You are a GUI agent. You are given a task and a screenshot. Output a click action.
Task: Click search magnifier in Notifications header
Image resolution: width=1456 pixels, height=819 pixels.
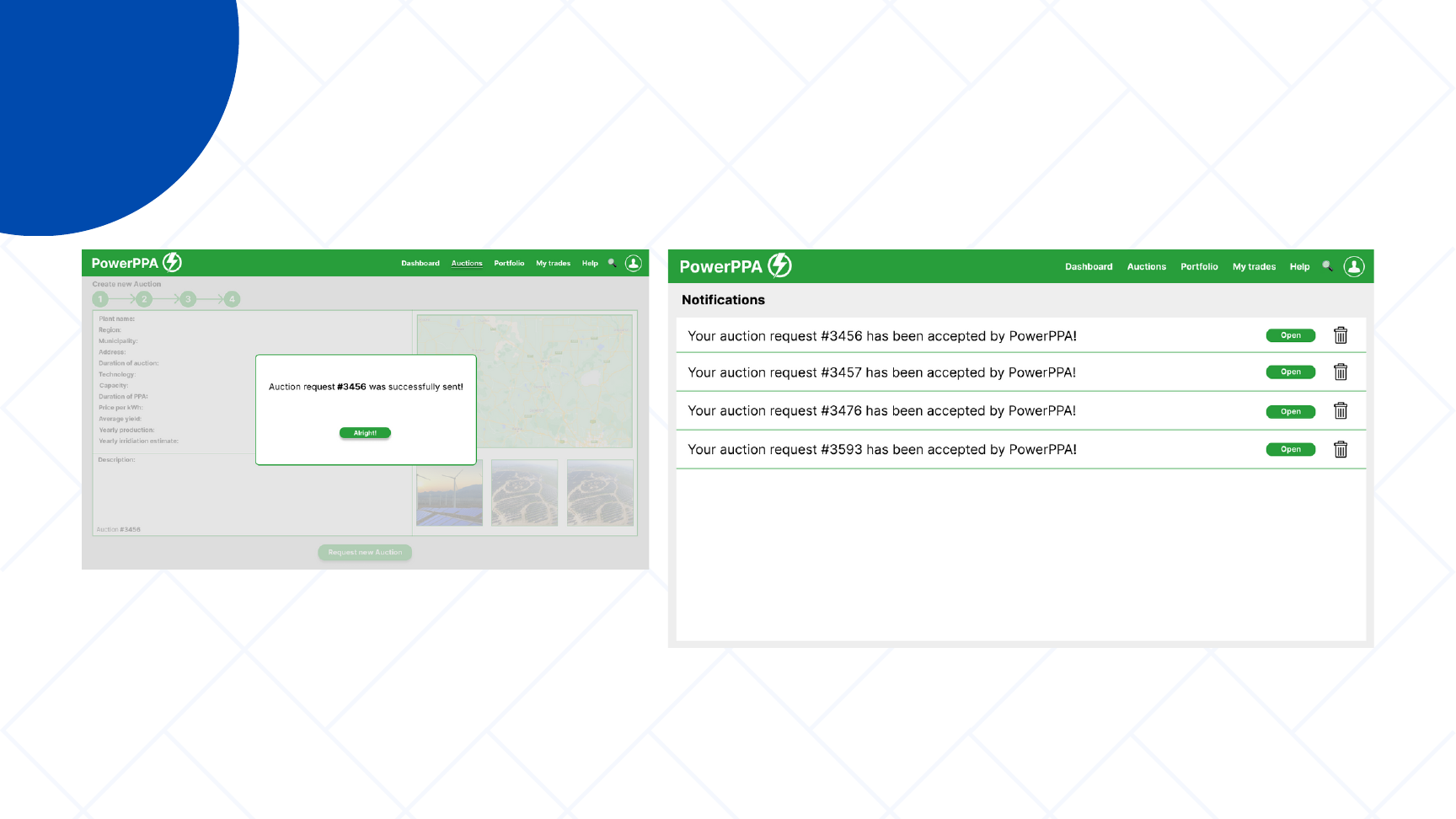pos(1327,266)
